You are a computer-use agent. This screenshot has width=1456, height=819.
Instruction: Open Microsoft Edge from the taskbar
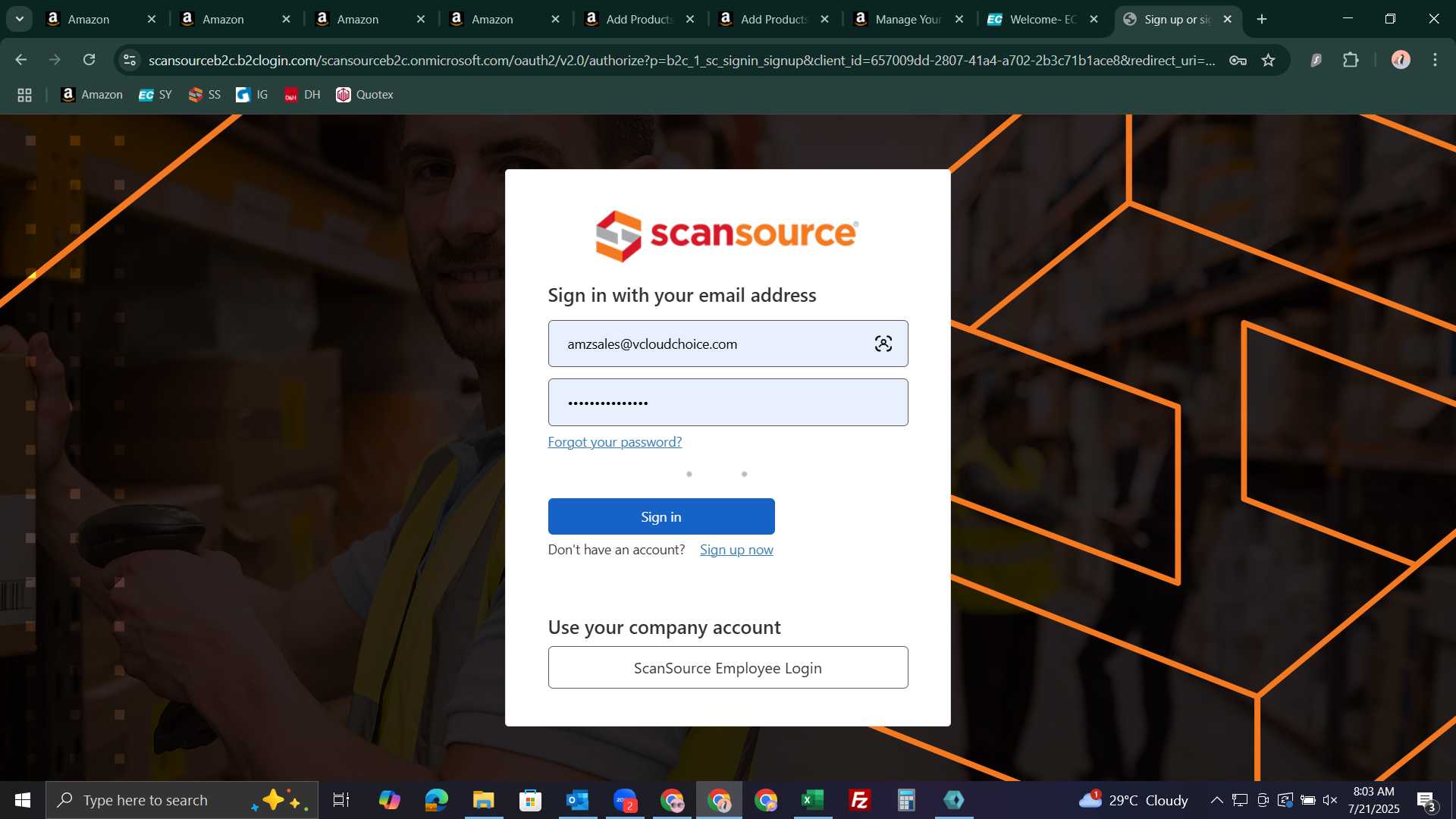coord(436,800)
